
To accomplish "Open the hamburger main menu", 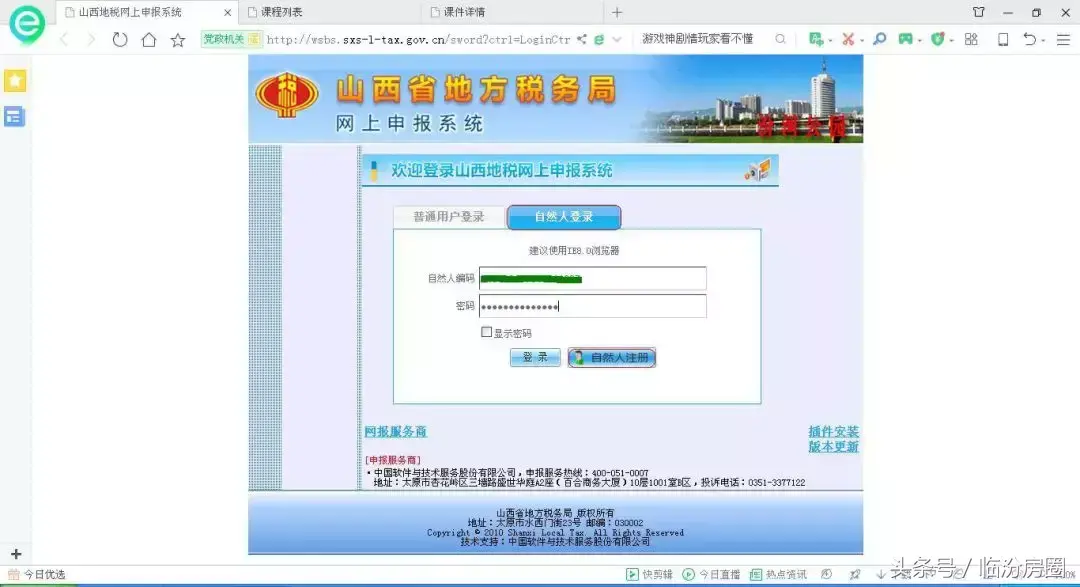I will pos(1063,40).
